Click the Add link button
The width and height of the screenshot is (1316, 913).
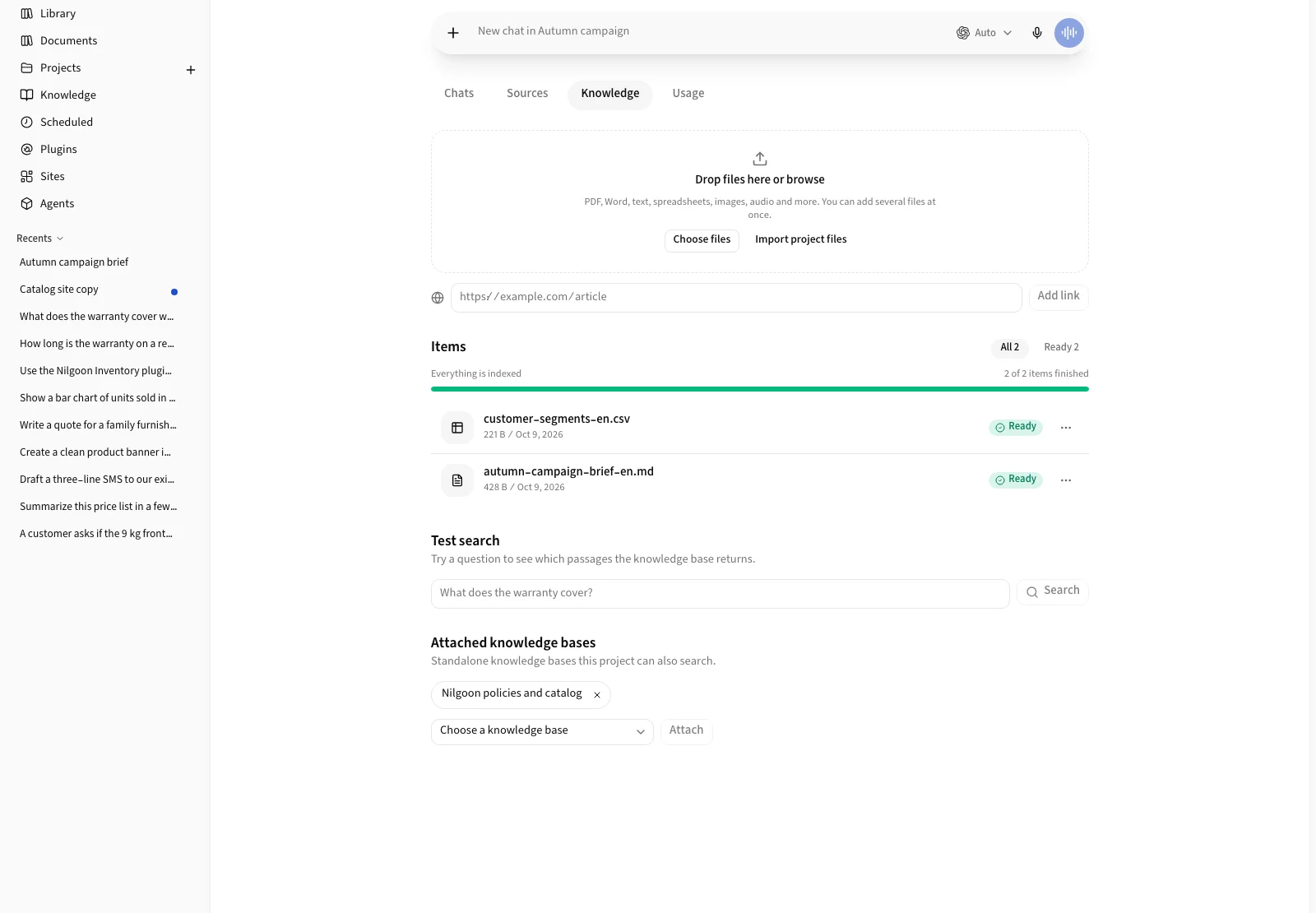(1059, 296)
